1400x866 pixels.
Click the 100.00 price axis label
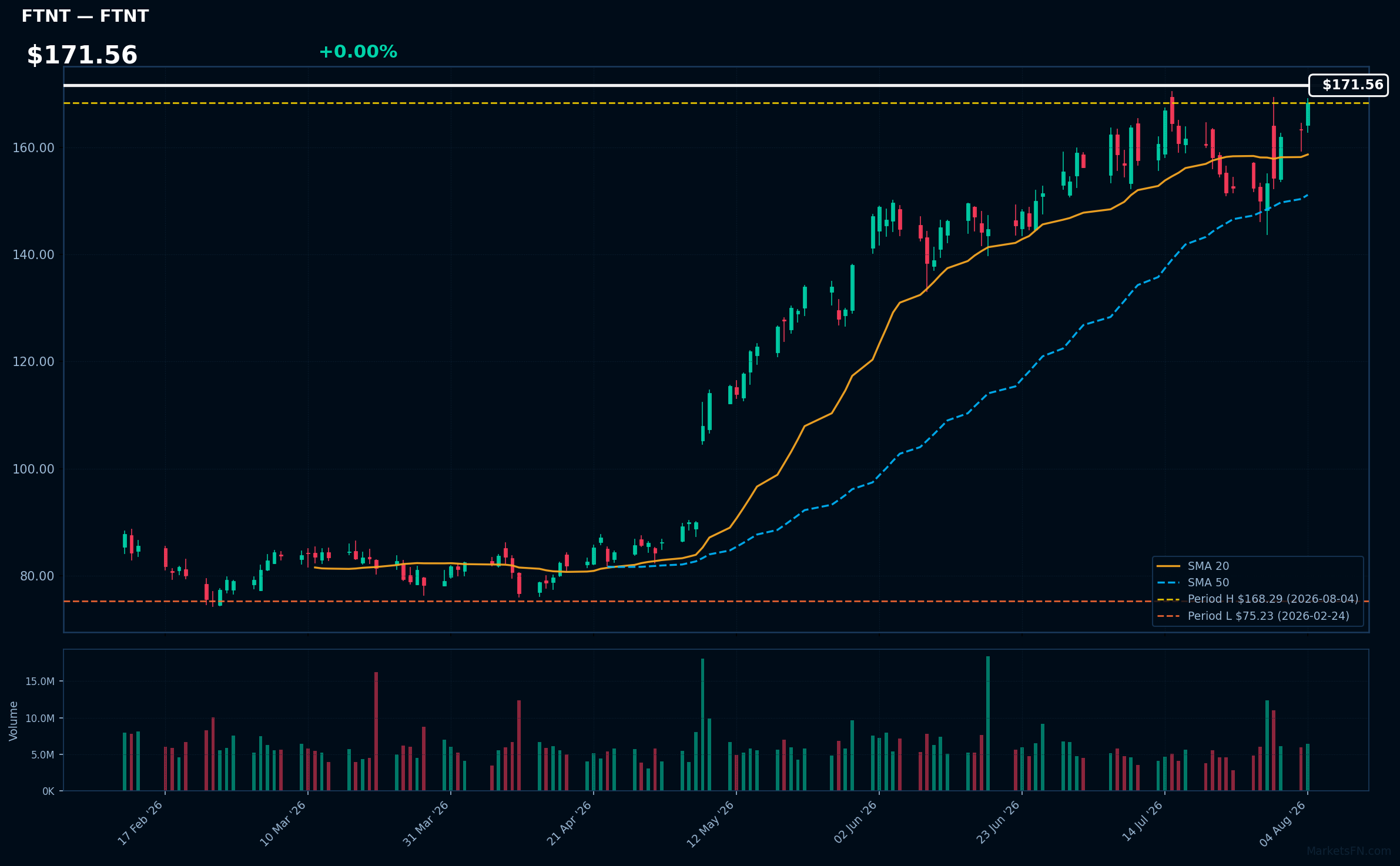[34, 469]
